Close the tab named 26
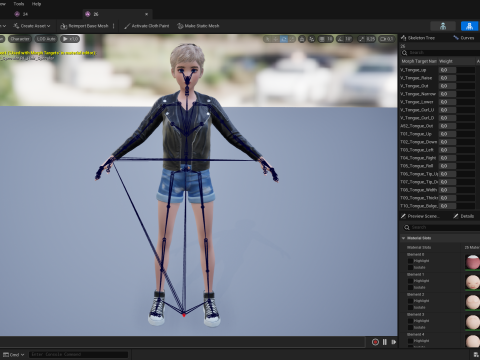This screenshot has width=480, height=360. point(146,14)
